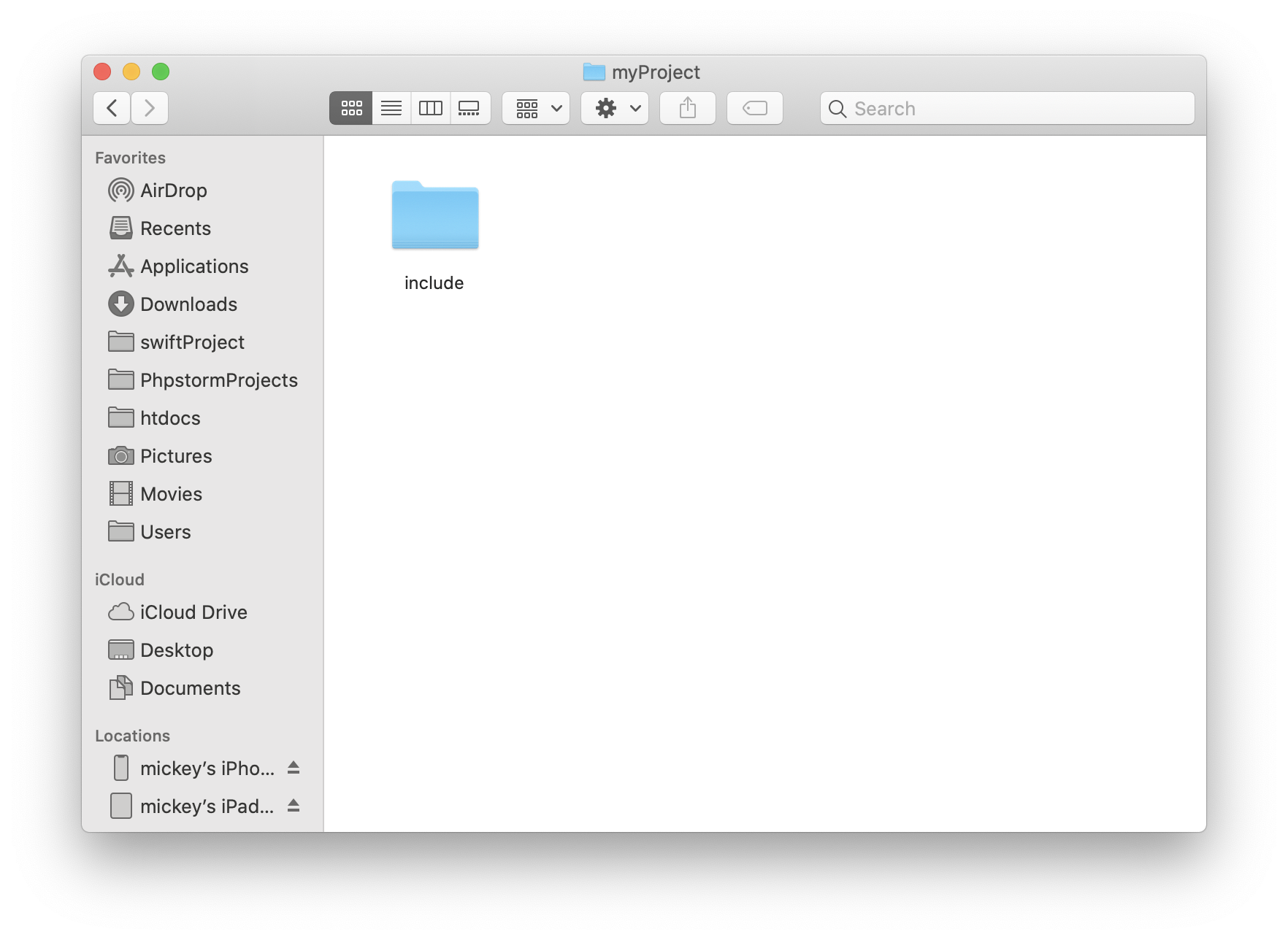This screenshot has height=940, width=1288.
Task: Click the include folder name label
Action: click(434, 283)
